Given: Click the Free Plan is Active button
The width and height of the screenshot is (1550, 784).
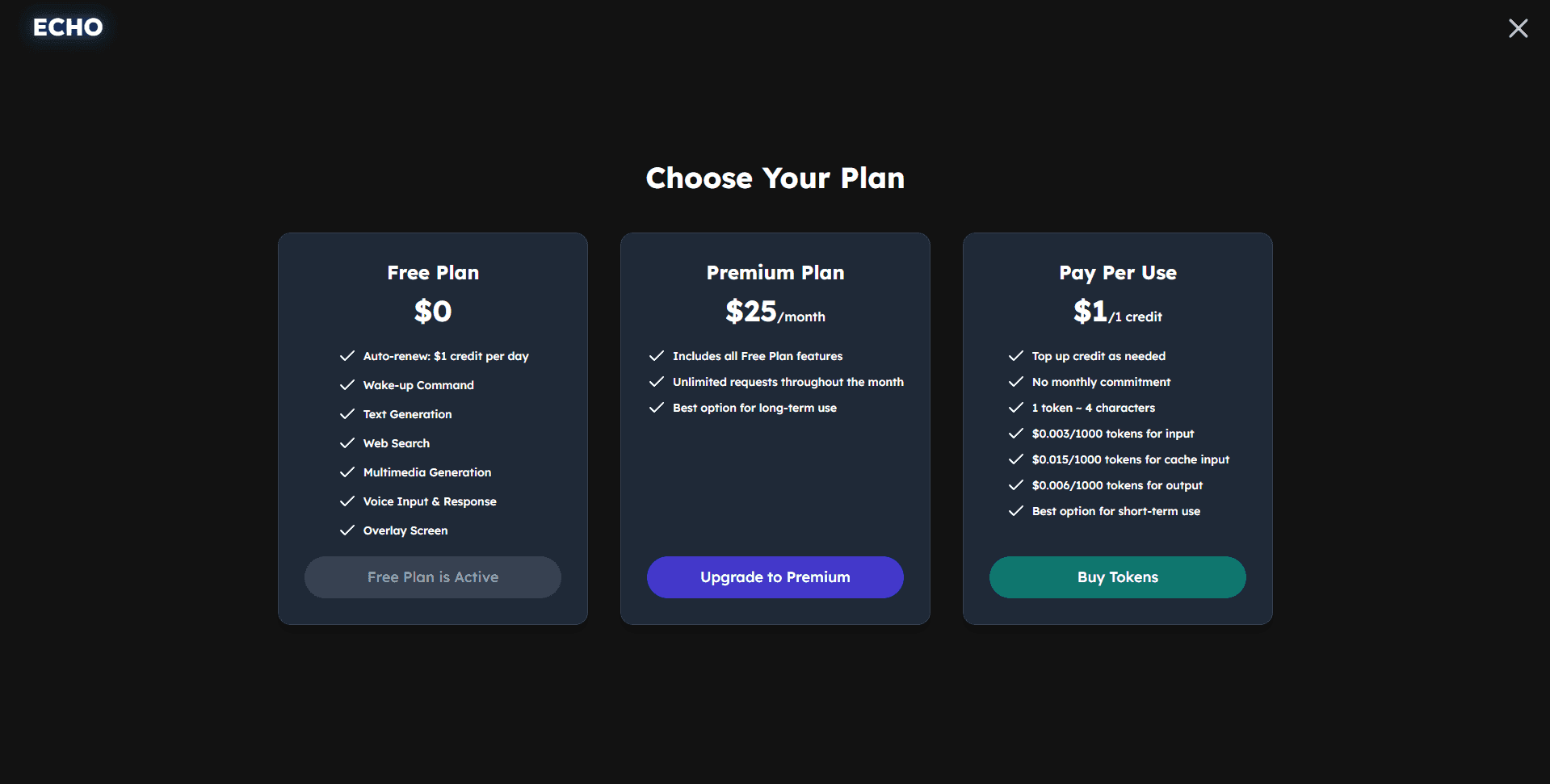Looking at the screenshot, I should point(432,577).
